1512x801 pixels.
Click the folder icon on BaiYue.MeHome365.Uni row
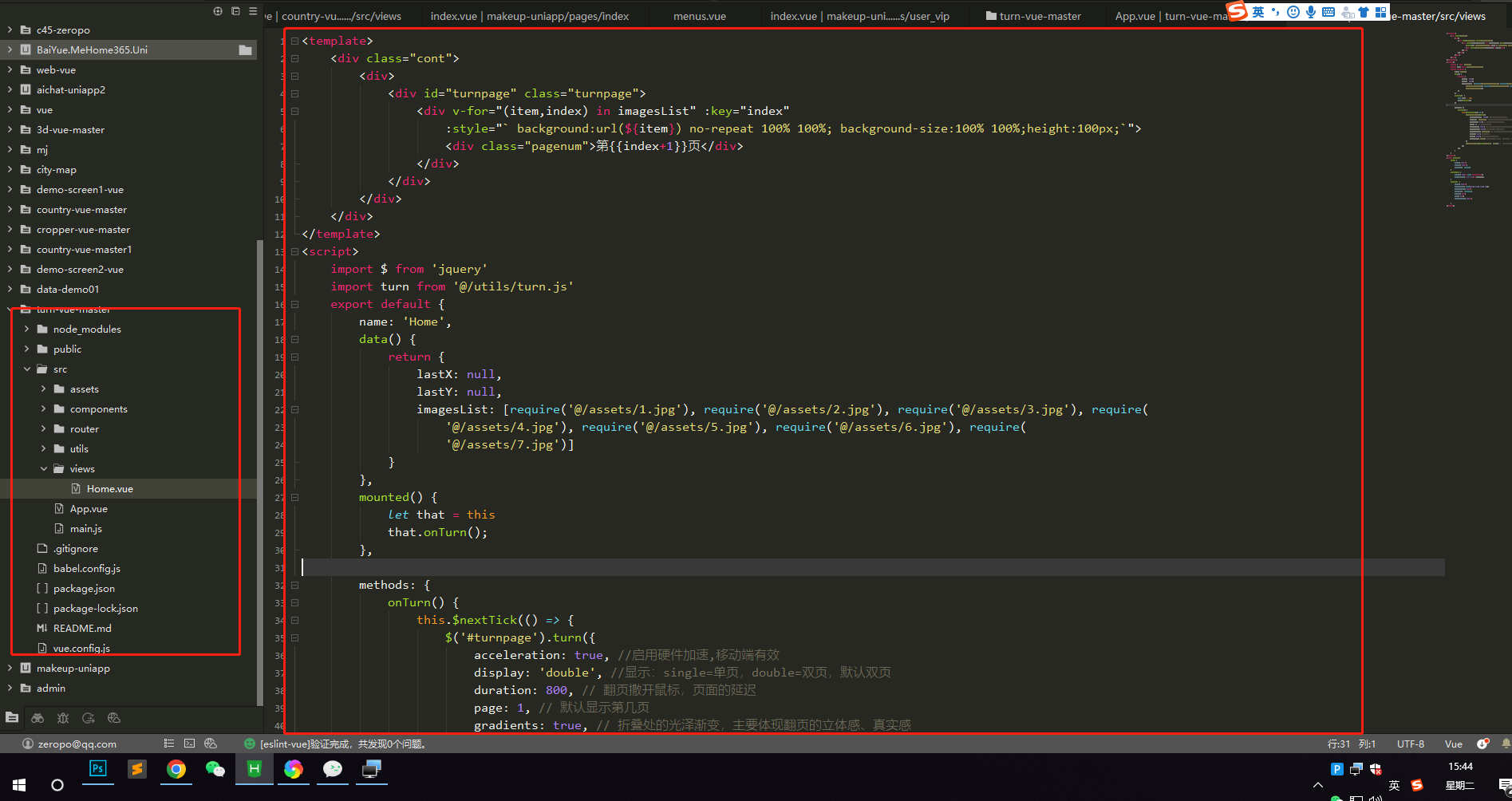[246, 50]
